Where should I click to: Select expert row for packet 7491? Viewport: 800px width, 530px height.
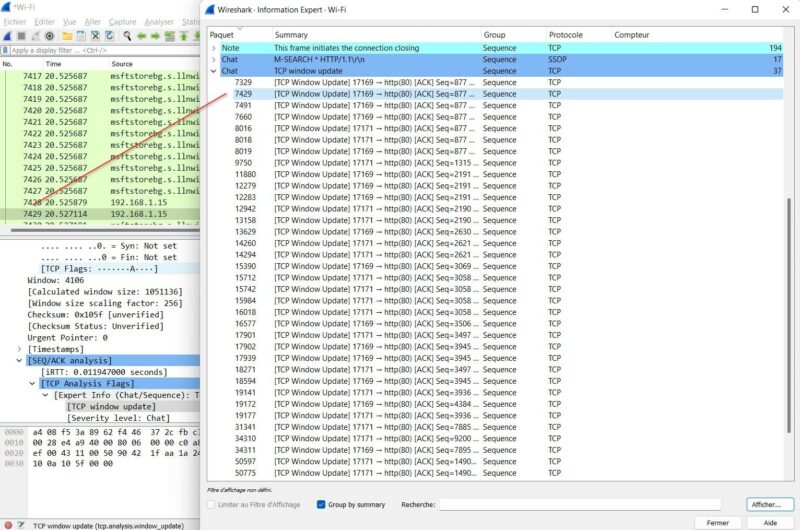click(495, 106)
